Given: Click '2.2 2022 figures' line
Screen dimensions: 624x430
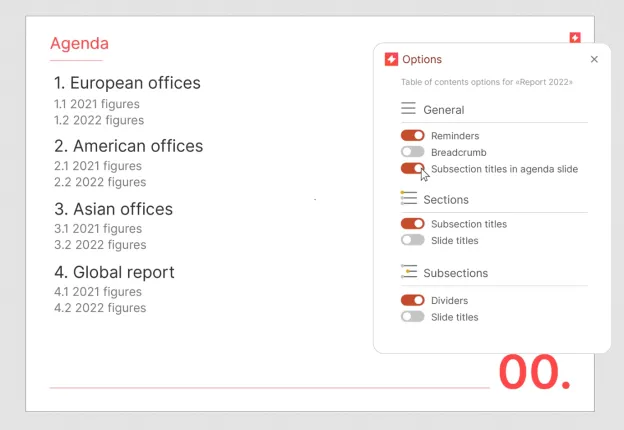Looking at the screenshot, I should pyautogui.click(x=100, y=182).
